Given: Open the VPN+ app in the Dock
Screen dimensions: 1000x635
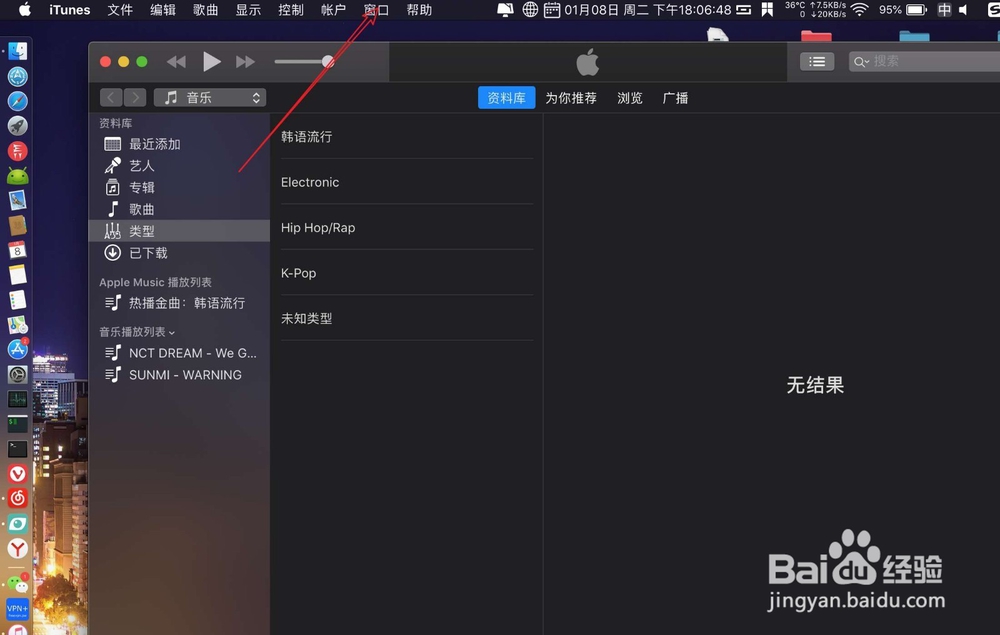Looking at the screenshot, I should (17, 609).
